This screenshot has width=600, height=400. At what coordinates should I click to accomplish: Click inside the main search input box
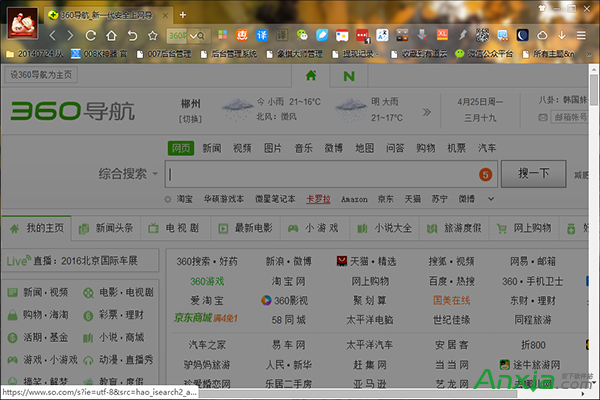(320, 174)
